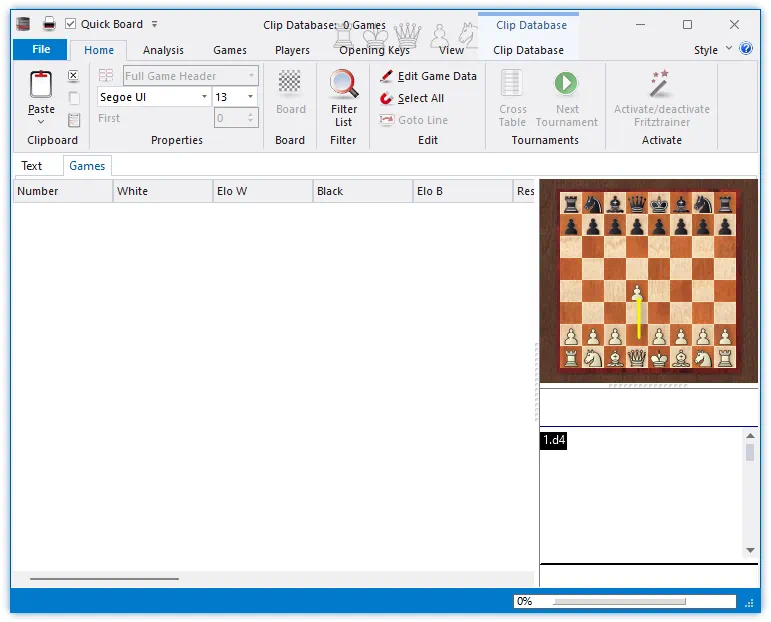The image size is (771, 622).
Task: Click the Paste clipboard icon
Action: 41,85
